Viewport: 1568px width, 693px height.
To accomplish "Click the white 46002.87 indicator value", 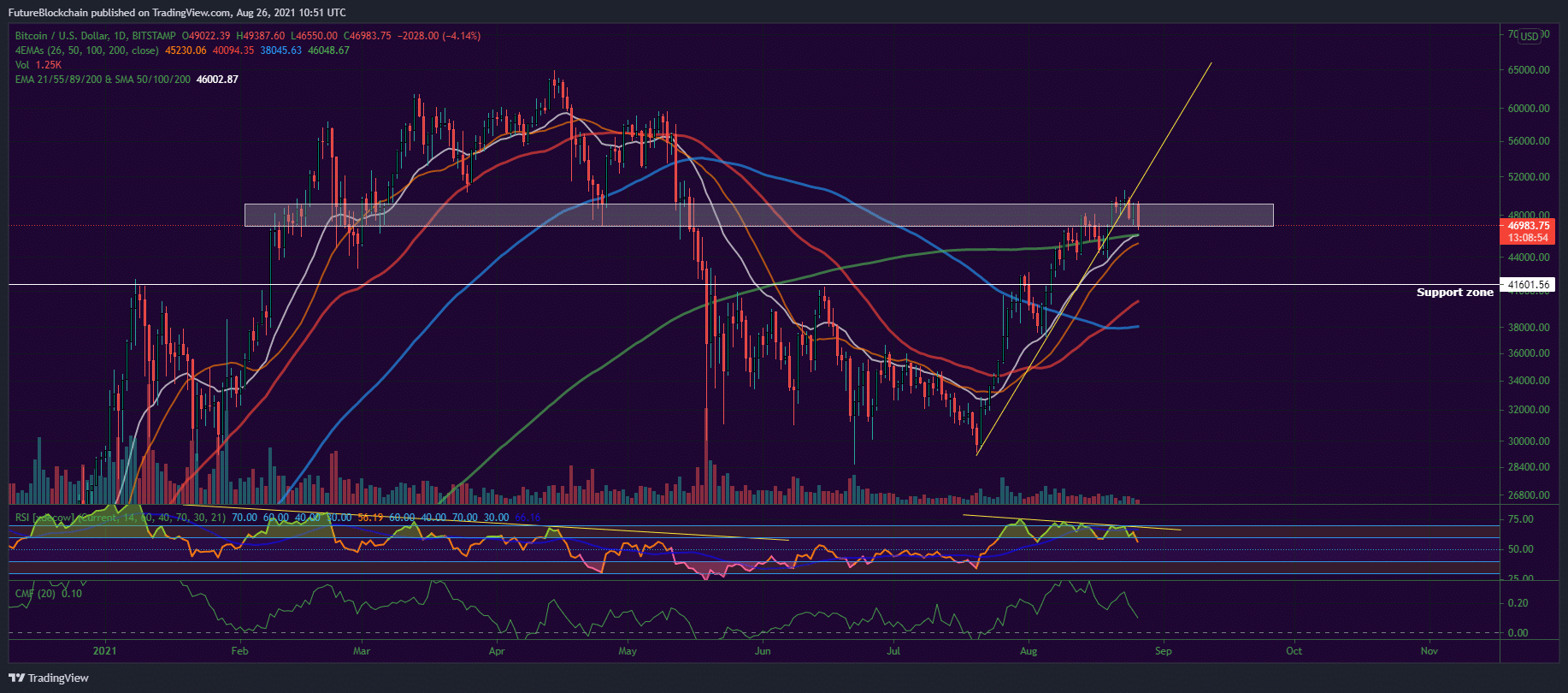I will [217, 80].
